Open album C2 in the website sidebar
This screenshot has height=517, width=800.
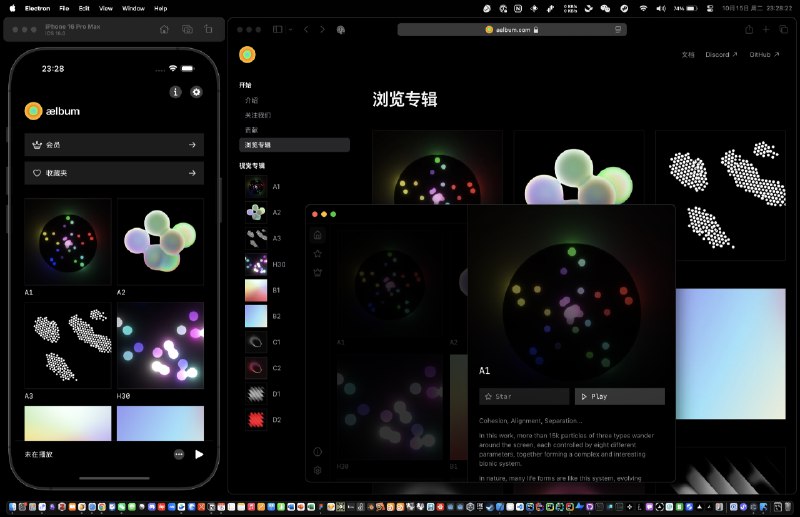(263, 367)
